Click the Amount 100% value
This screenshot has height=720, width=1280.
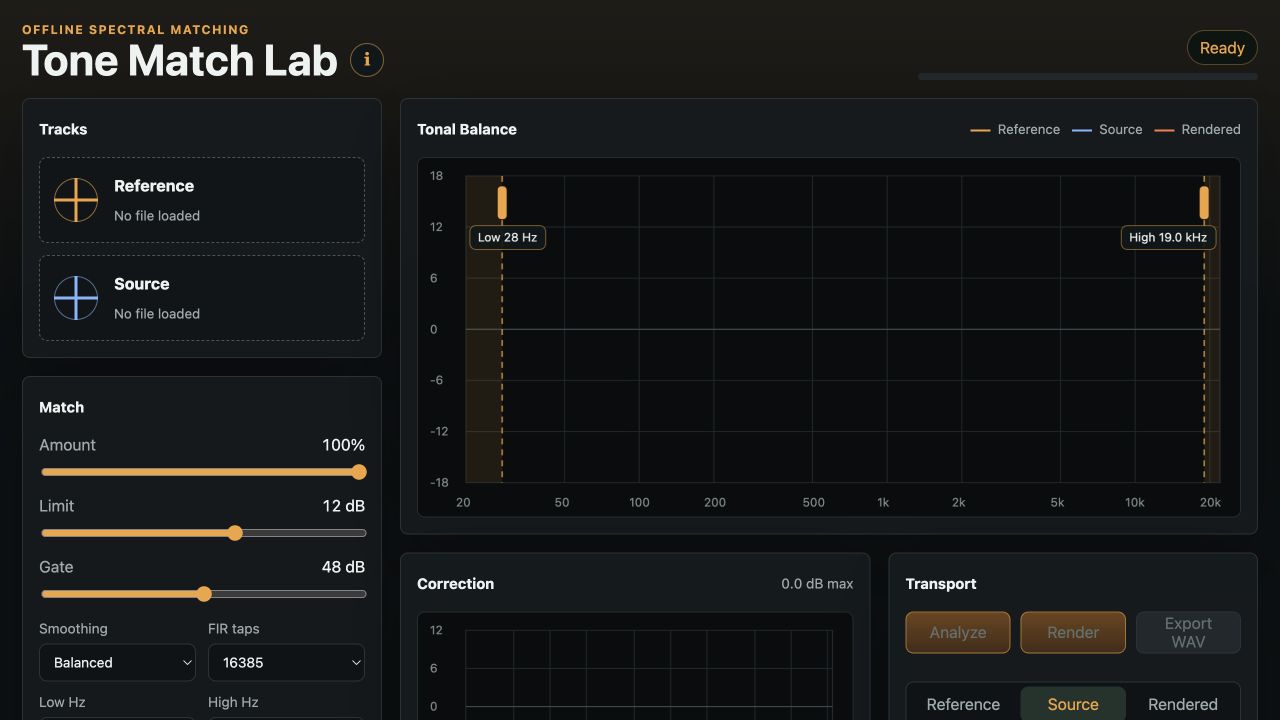tap(343, 445)
